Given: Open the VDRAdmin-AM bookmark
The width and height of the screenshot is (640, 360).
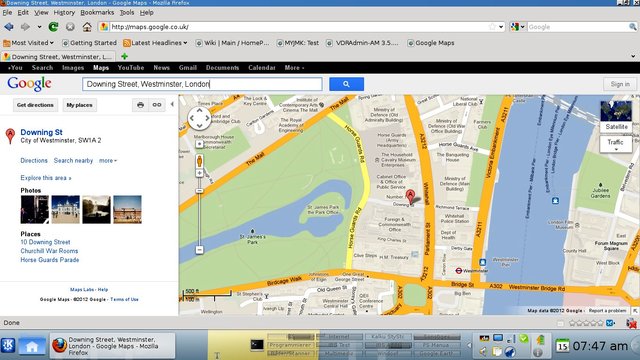Looking at the screenshot, I should pos(362,43).
